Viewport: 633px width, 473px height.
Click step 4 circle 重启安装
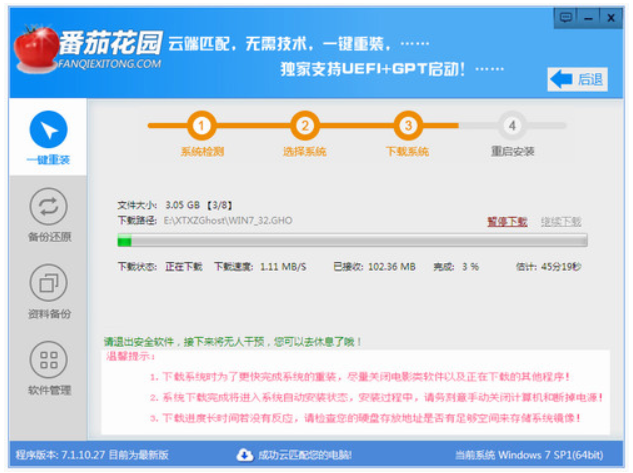pos(511,126)
